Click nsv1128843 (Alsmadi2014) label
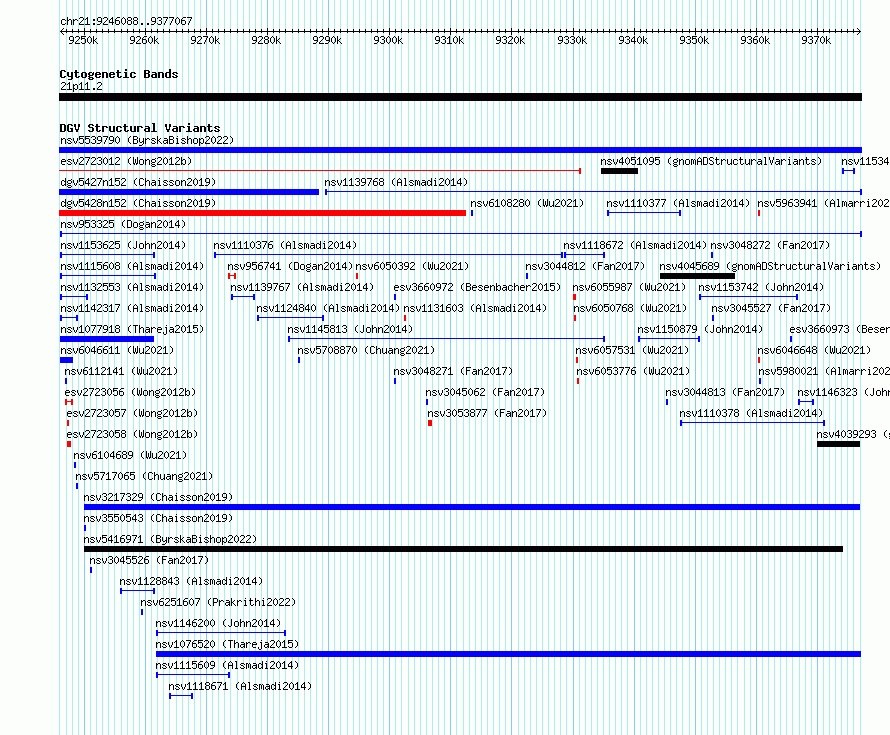Screen dimensions: 890x735 pos(191,581)
